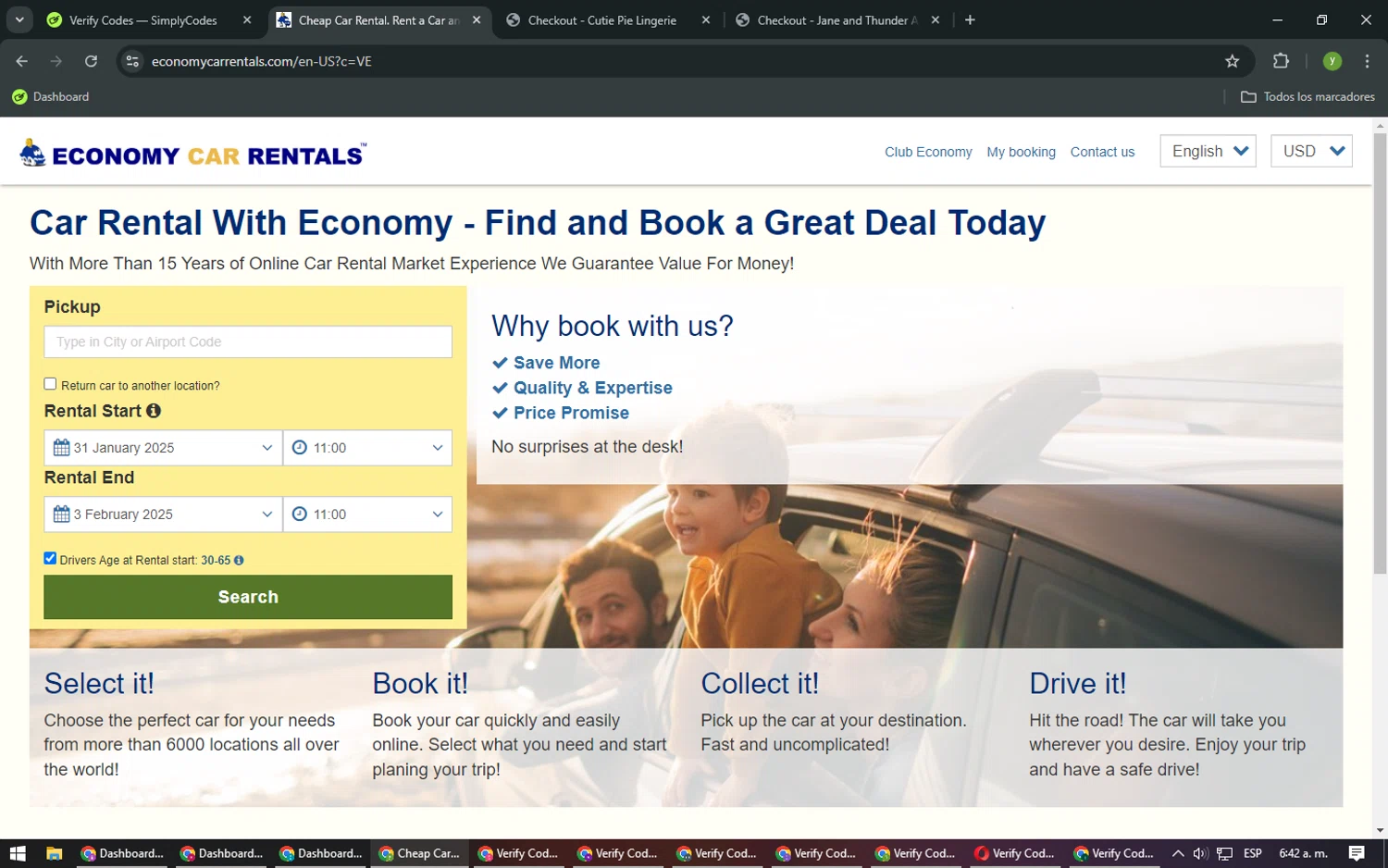Open Dashboard bookmark in bookmarks bar

[51, 96]
